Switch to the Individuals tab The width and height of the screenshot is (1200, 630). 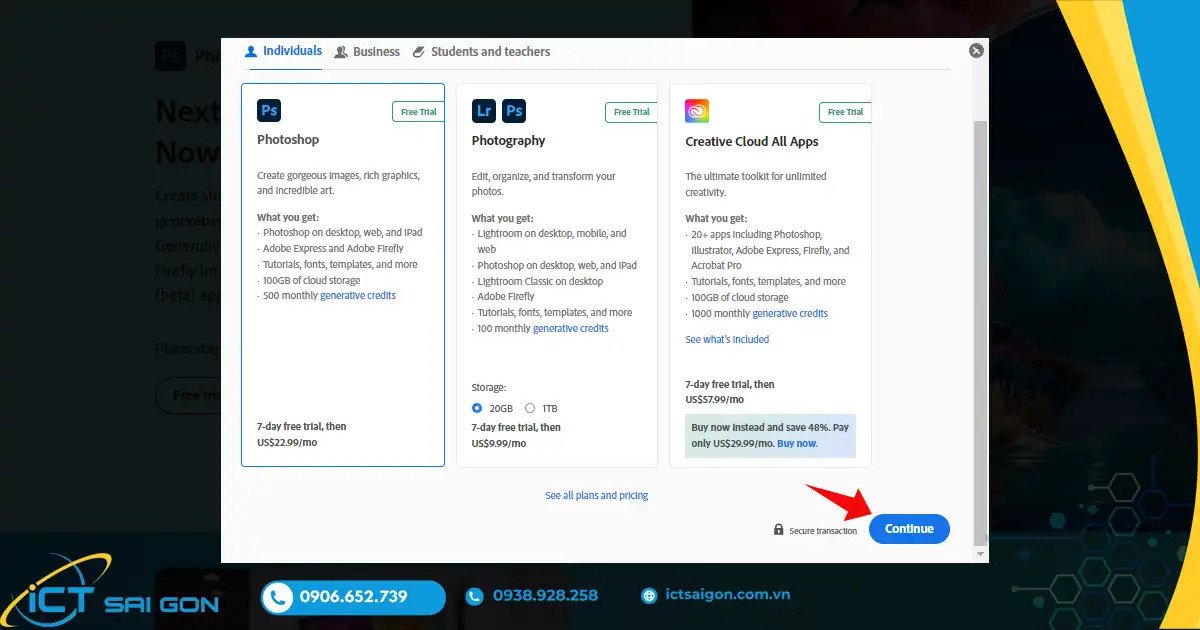pyautogui.click(x=284, y=51)
